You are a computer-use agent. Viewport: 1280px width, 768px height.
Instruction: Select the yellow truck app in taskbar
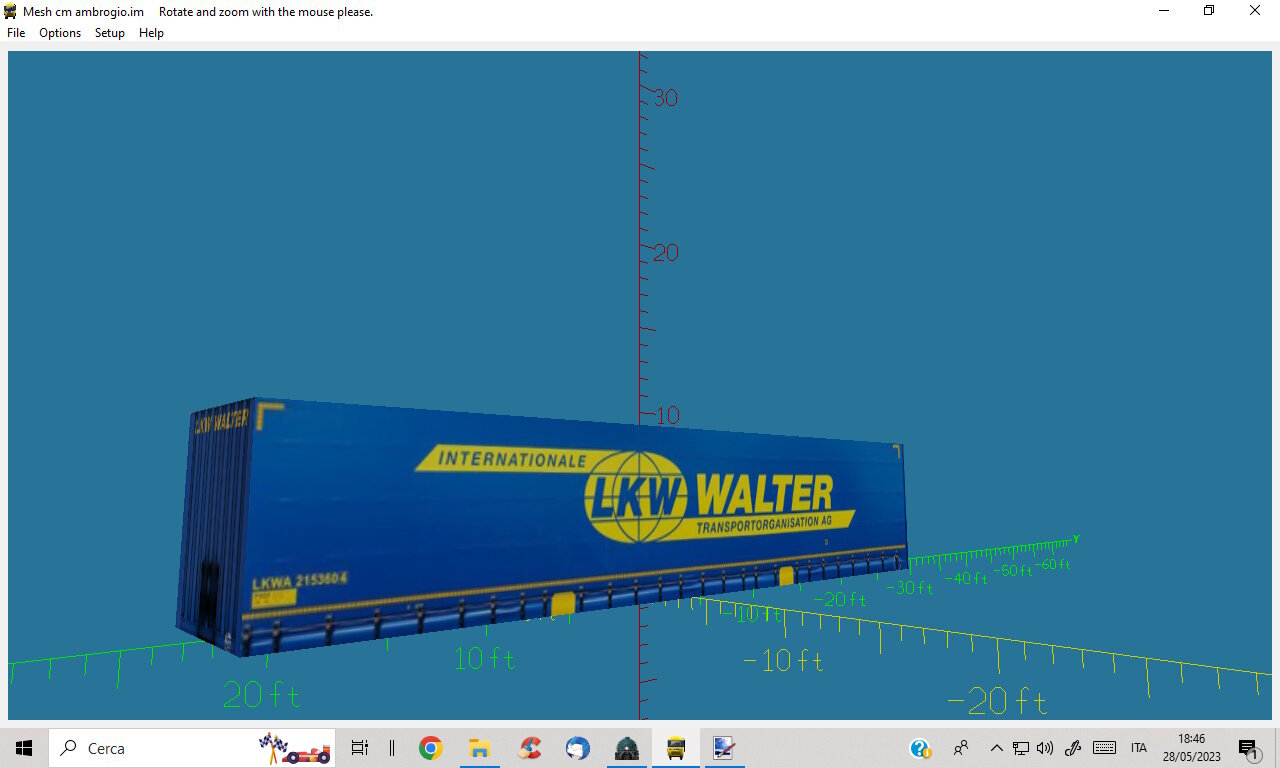676,748
